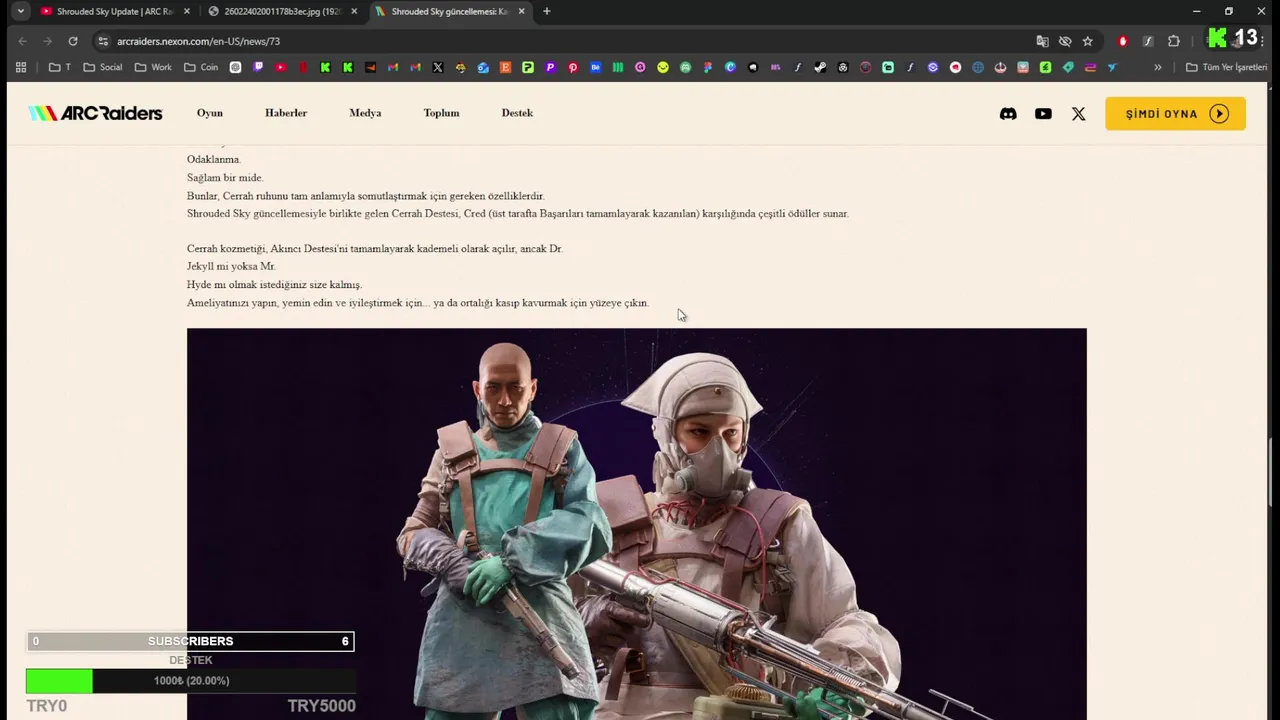
Task: Open the YouTube bookmark in bookmarks bar
Action: (281, 67)
